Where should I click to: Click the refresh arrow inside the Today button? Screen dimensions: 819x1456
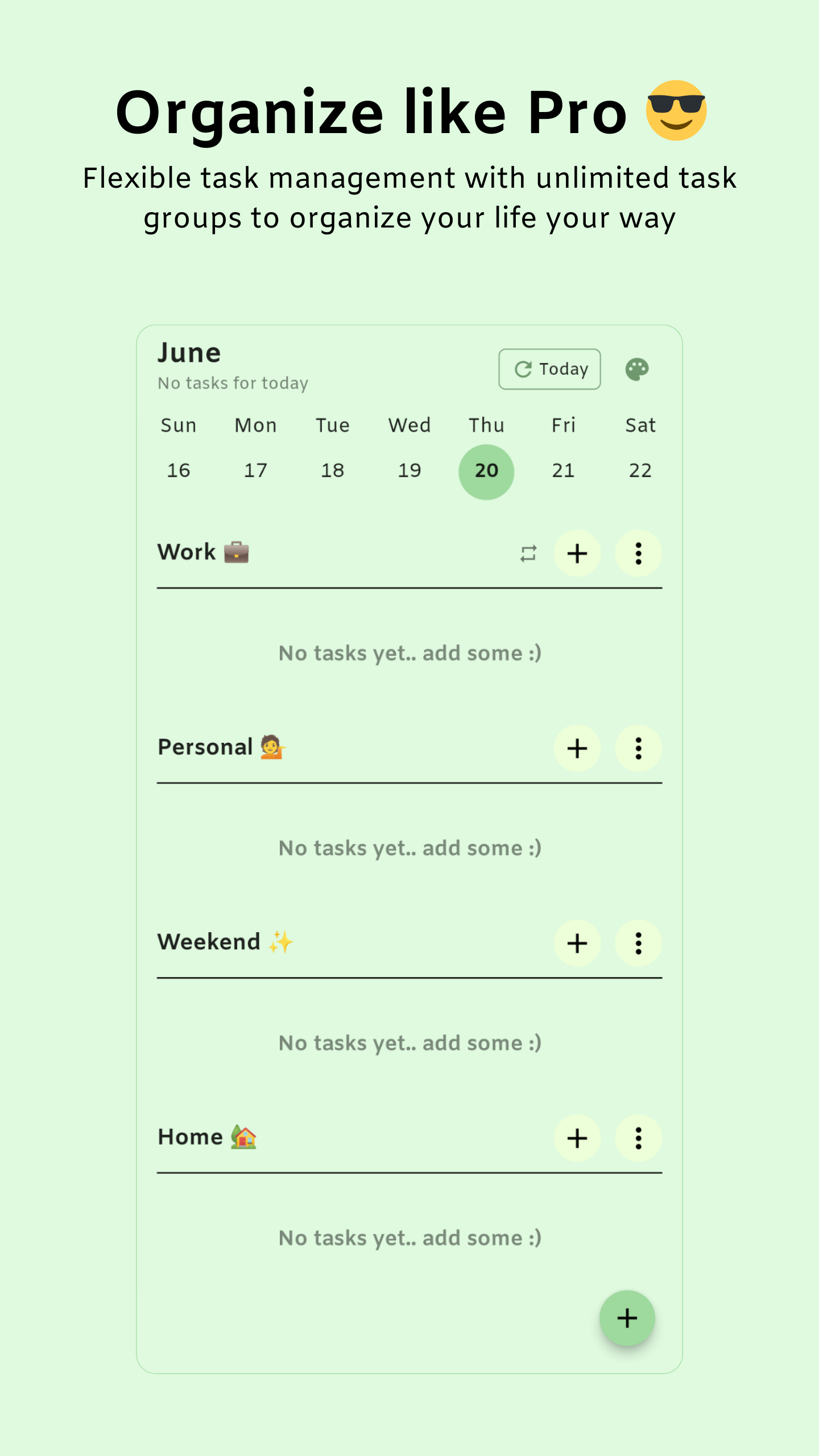524,369
